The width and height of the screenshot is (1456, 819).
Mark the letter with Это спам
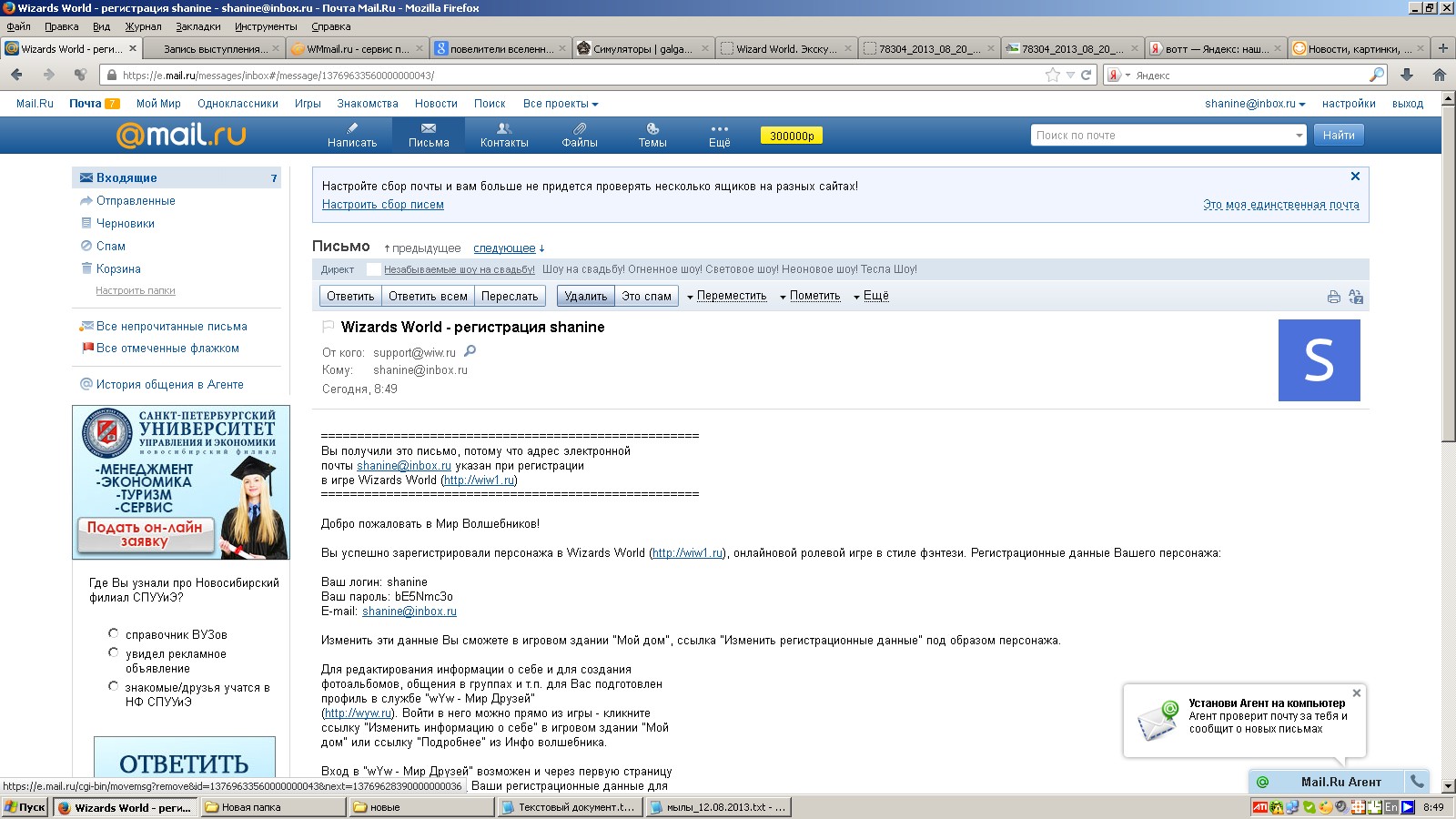[646, 296]
